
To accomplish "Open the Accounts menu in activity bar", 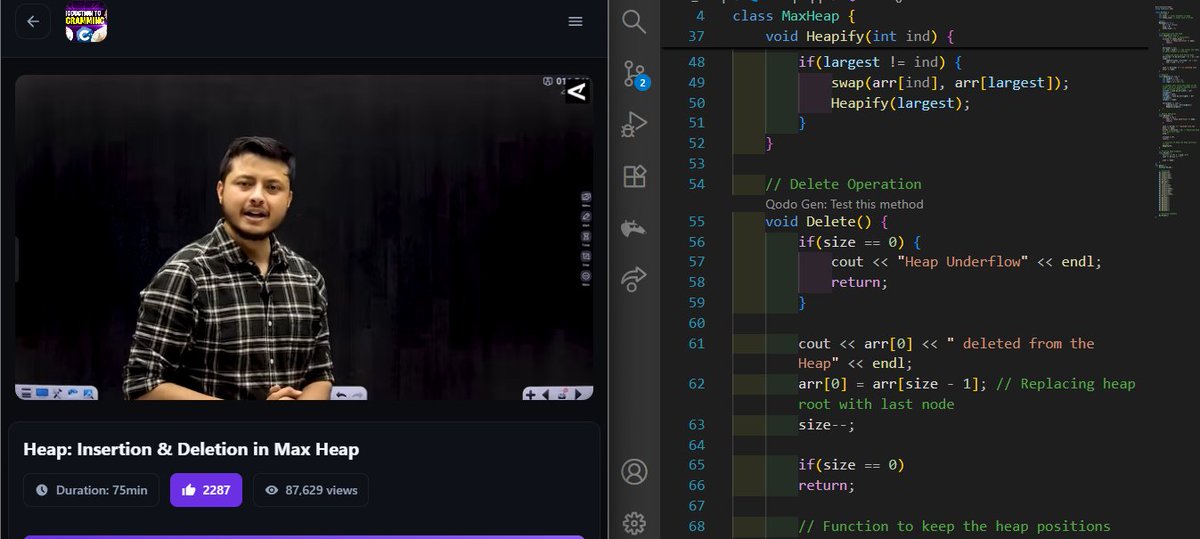I will [635, 471].
